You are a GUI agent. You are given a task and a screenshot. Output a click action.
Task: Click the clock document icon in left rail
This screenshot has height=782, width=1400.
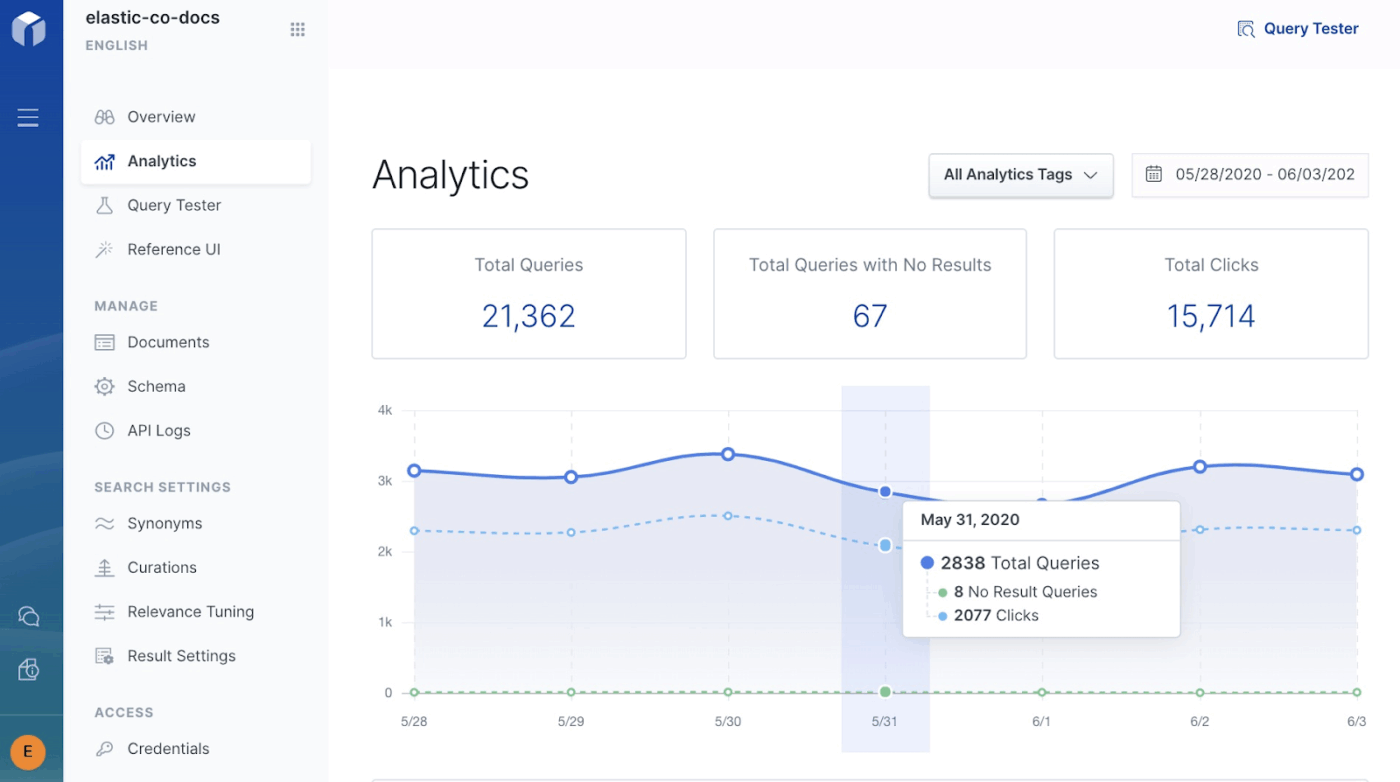29,670
